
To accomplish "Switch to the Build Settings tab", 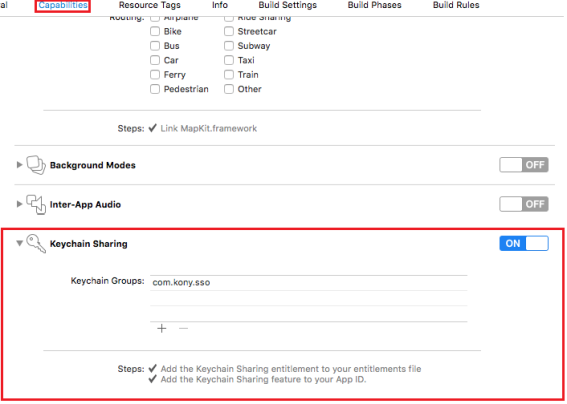I will pyautogui.click(x=287, y=5).
